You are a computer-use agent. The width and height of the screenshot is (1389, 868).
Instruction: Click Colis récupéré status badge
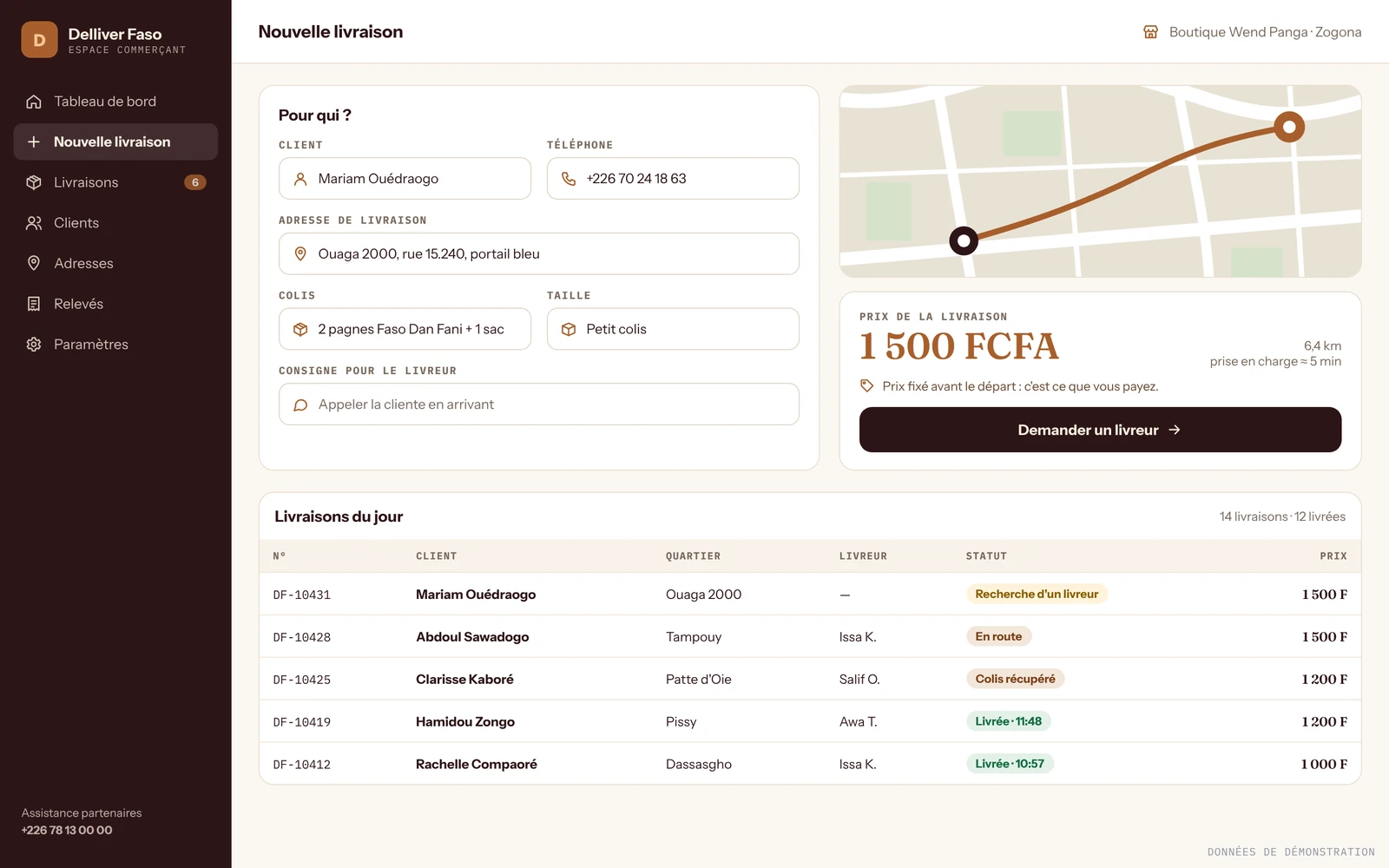tap(1015, 679)
